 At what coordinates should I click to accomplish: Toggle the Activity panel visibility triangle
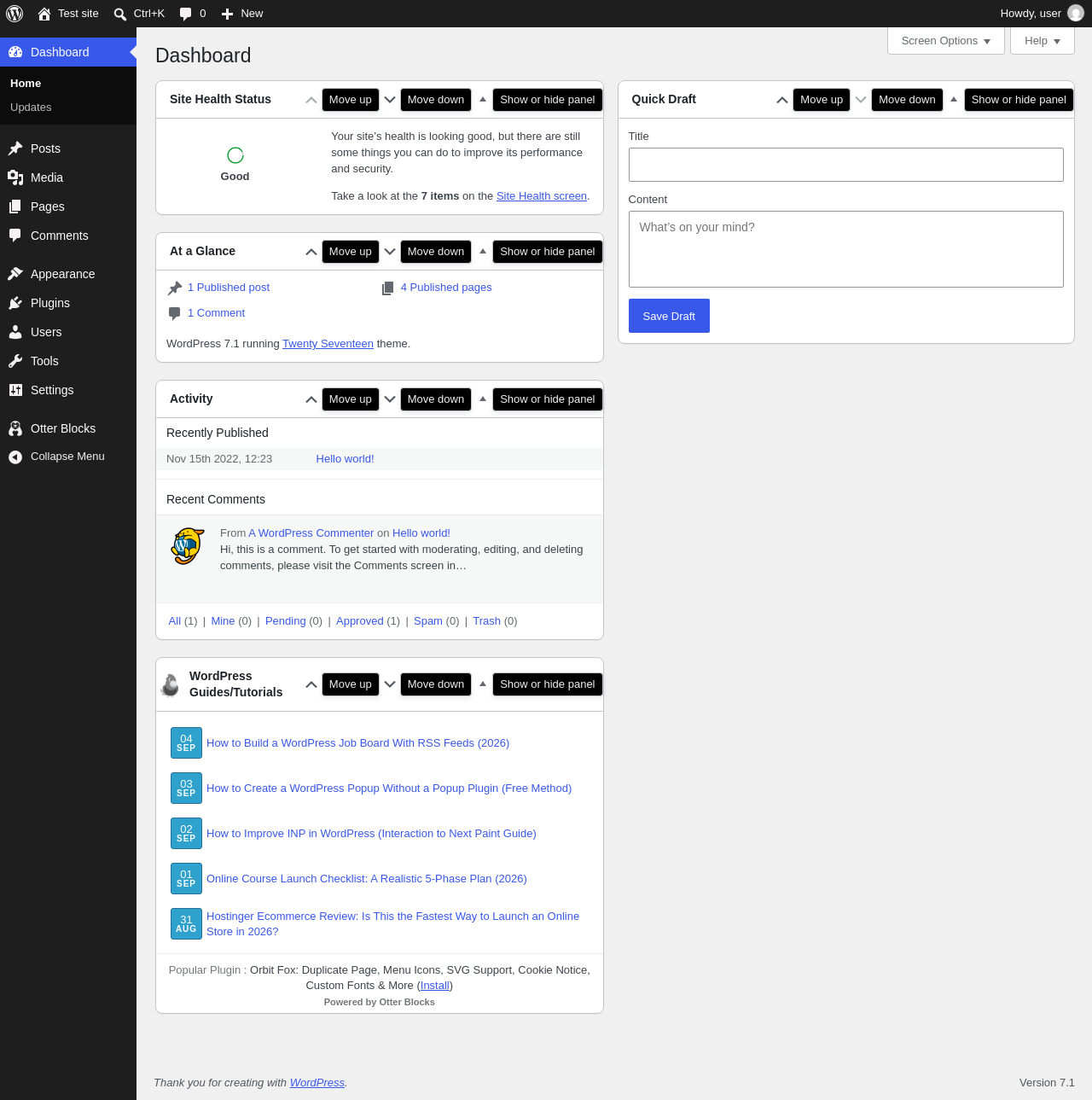point(483,399)
